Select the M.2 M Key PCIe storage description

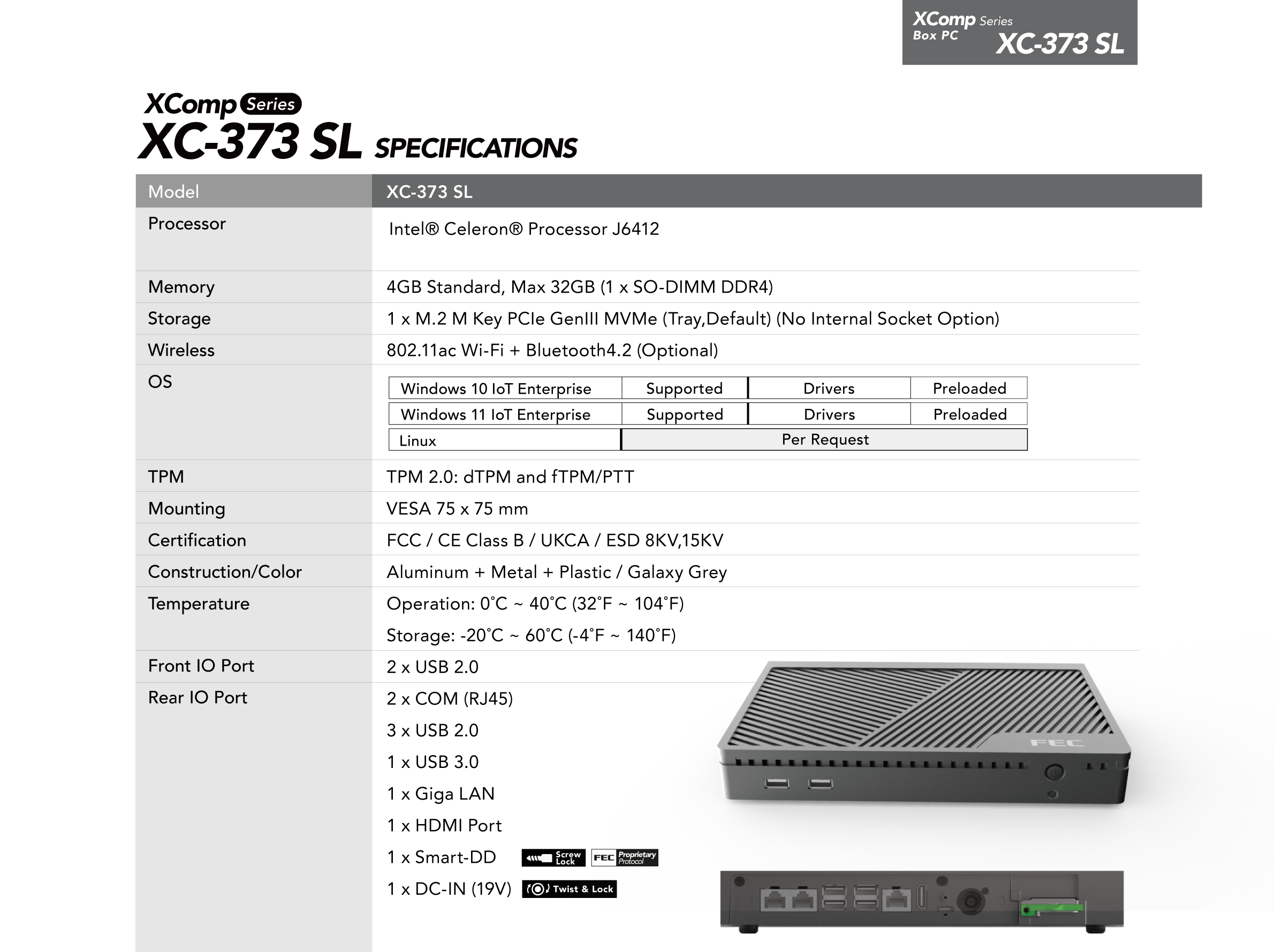(x=693, y=319)
